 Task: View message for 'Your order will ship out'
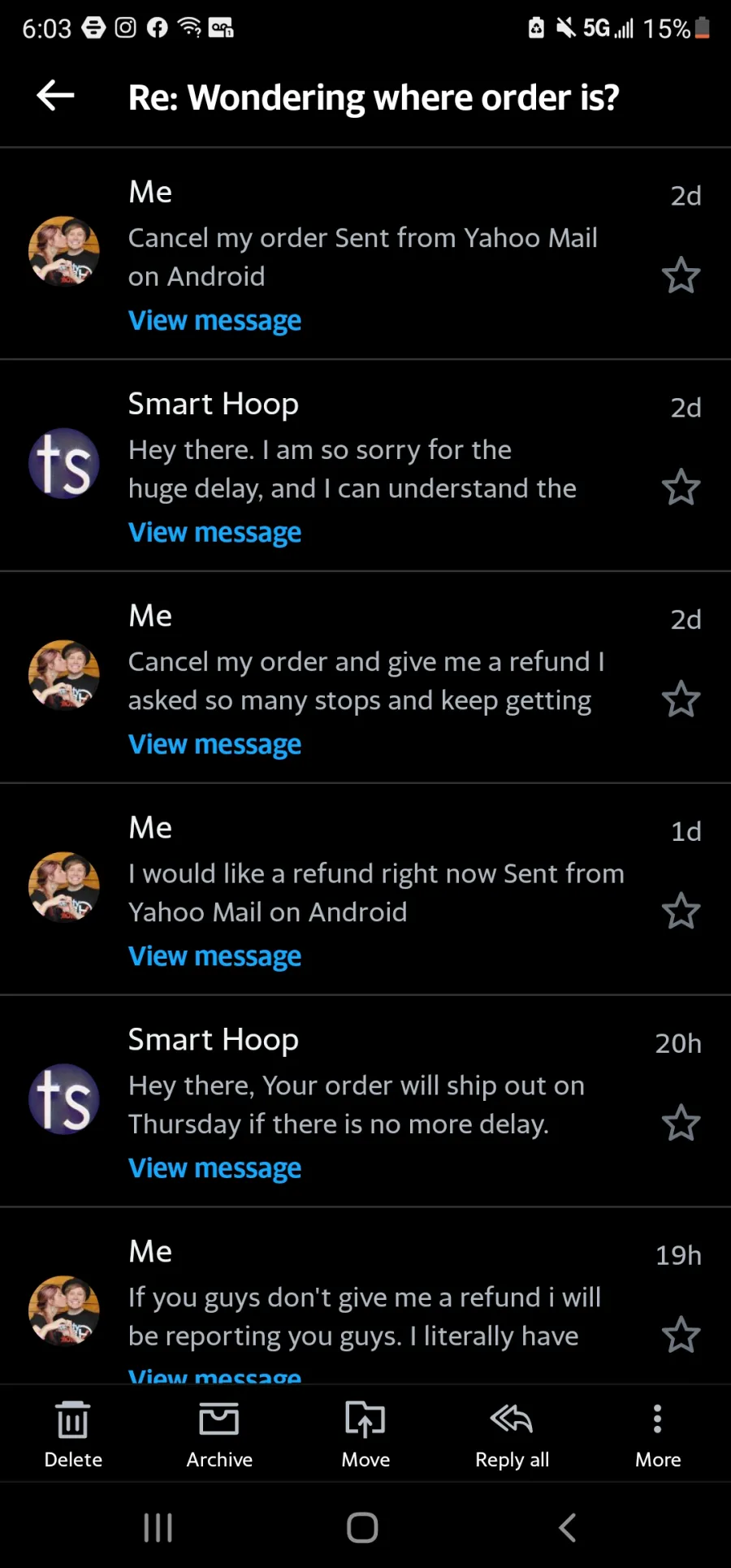(214, 1169)
